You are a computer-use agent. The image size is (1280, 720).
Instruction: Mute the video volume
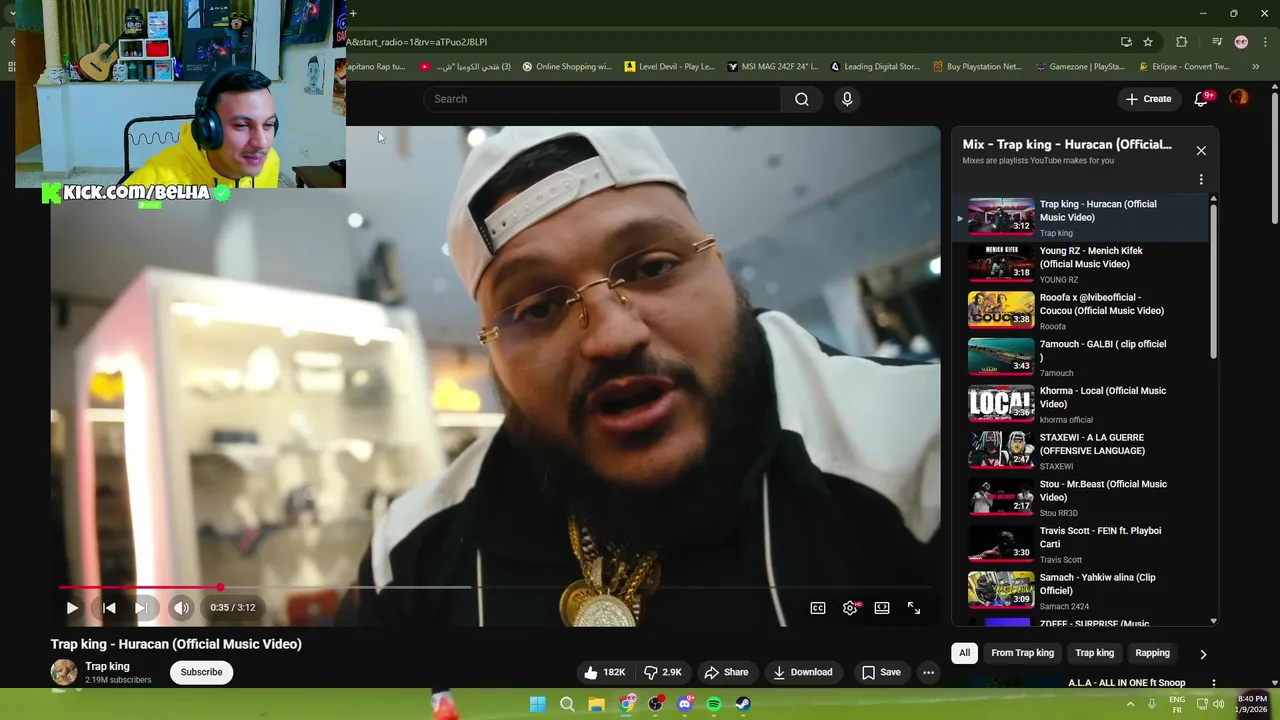[180, 608]
